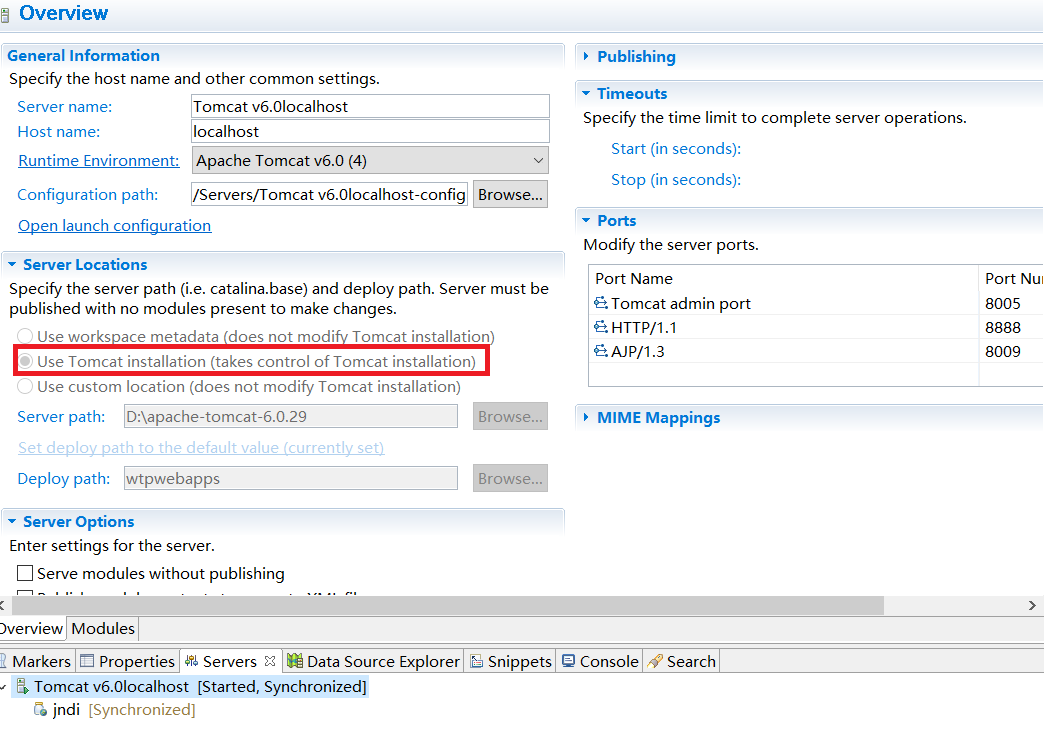Image resolution: width=1044 pixels, height=732 pixels.
Task: Click the AJP/1.3 port icon
Action: pyautogui.click(x=601, y=351)
